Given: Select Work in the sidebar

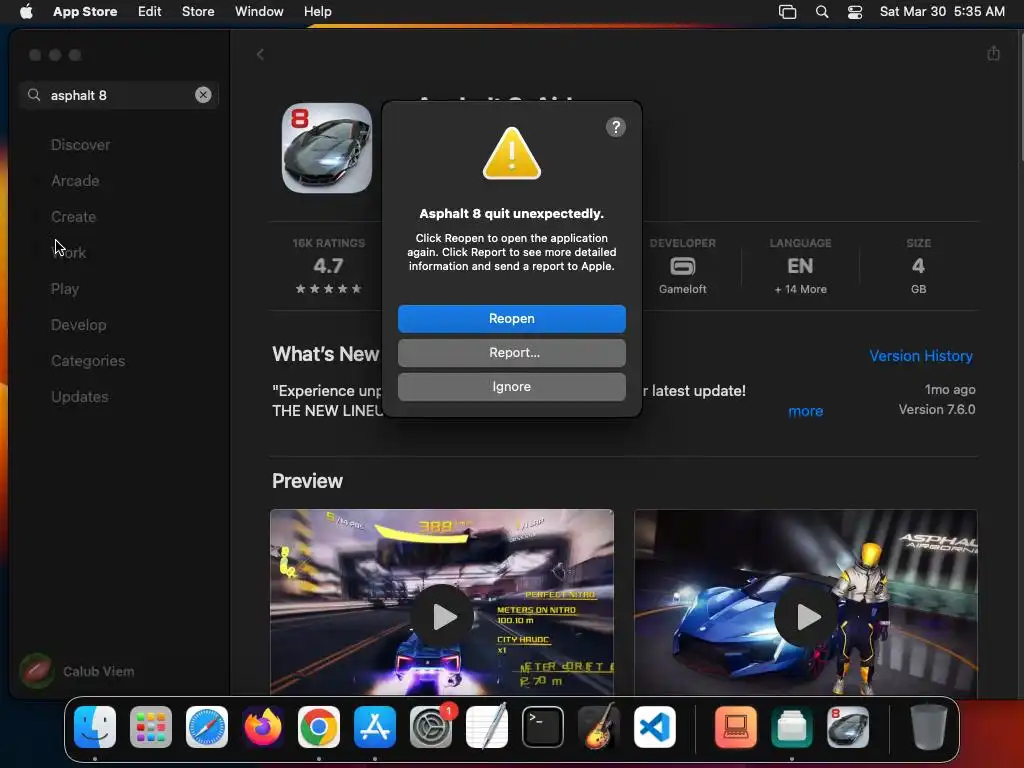Looking at the screenshot, I should click(69, 253).
